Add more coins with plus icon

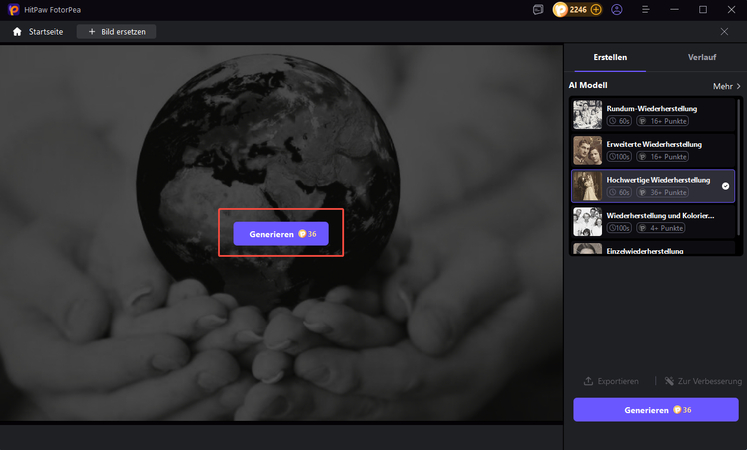click(x=596, y=10)
